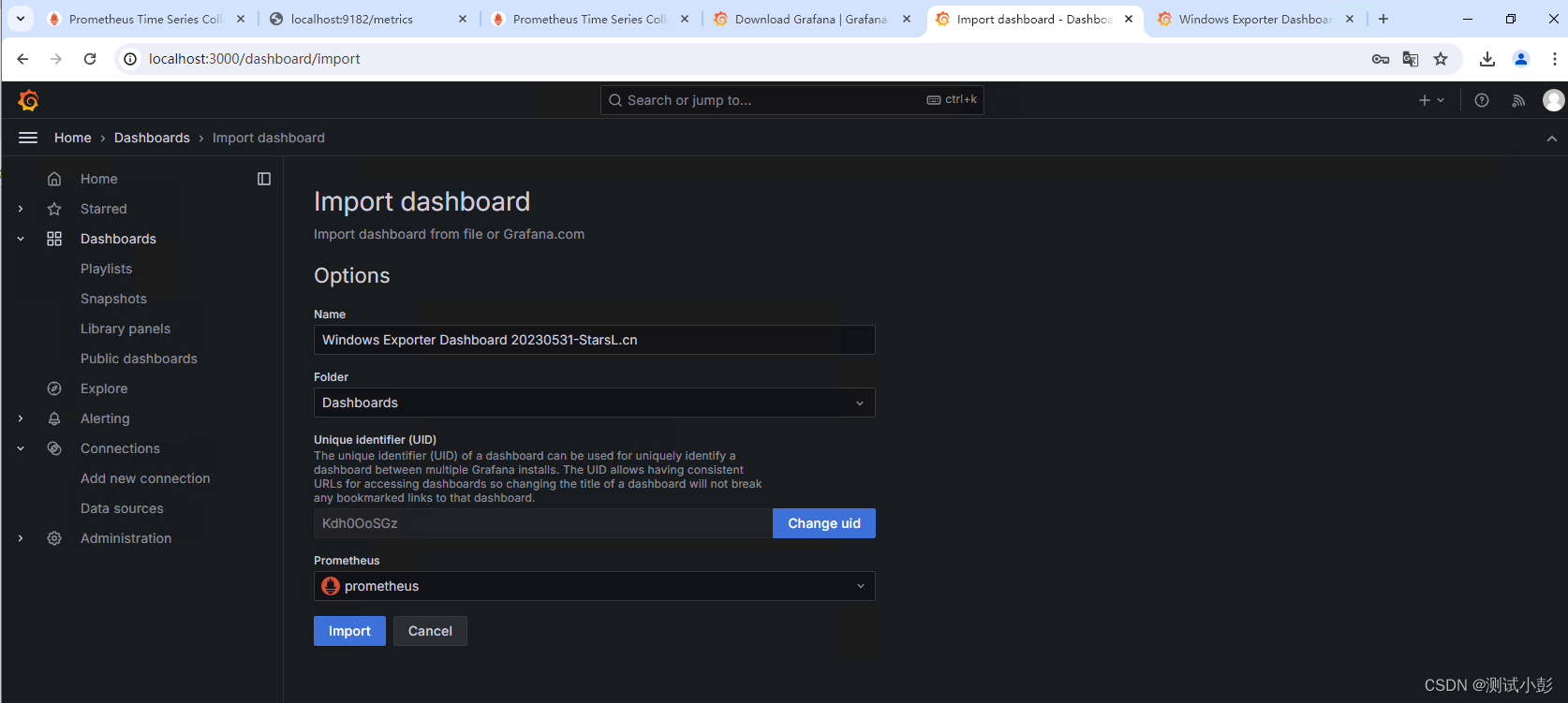Image resolution: width=1568 pixels, height=703 pixels.
Task: Close the Download Grafana browser tab
Action: (x=907, y=19)
